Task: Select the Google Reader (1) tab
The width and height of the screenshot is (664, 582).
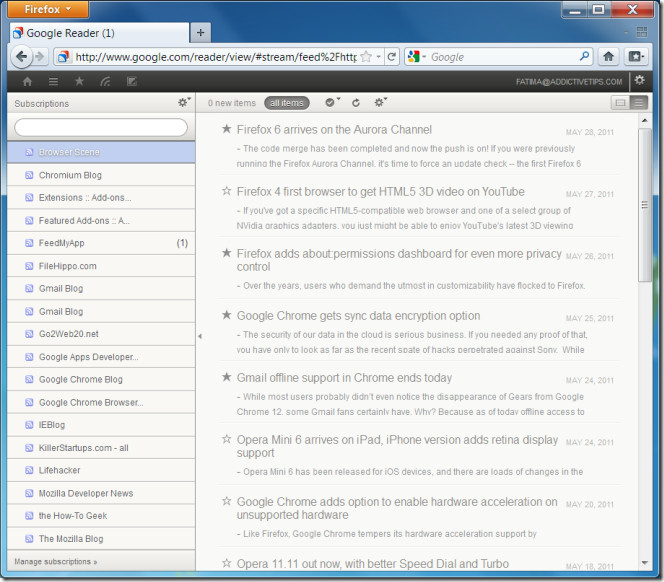Action: coord(99,33)
